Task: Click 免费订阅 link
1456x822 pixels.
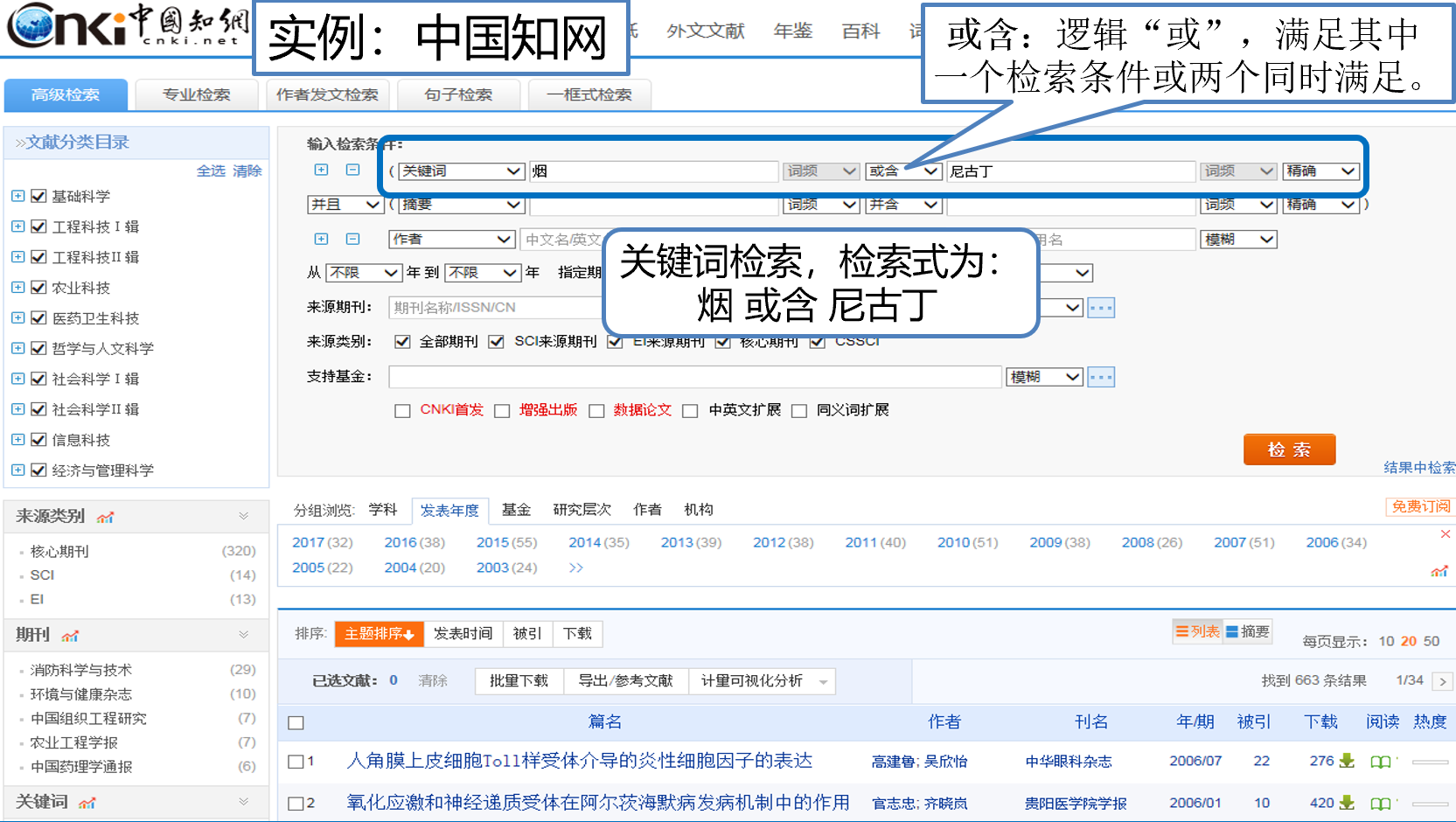Action: coord(1420,506)
